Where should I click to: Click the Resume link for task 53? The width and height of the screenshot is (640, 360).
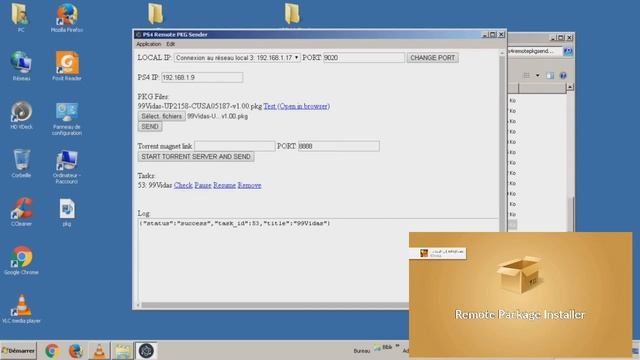click(x=224, y=185)
